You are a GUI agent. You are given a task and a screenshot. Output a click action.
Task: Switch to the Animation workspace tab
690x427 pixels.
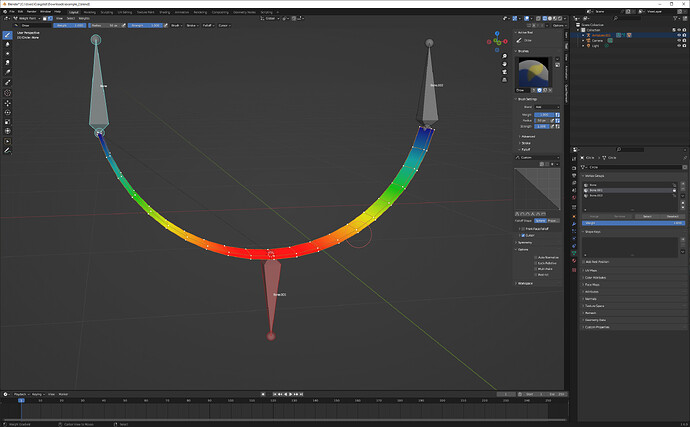coord(182,12)
